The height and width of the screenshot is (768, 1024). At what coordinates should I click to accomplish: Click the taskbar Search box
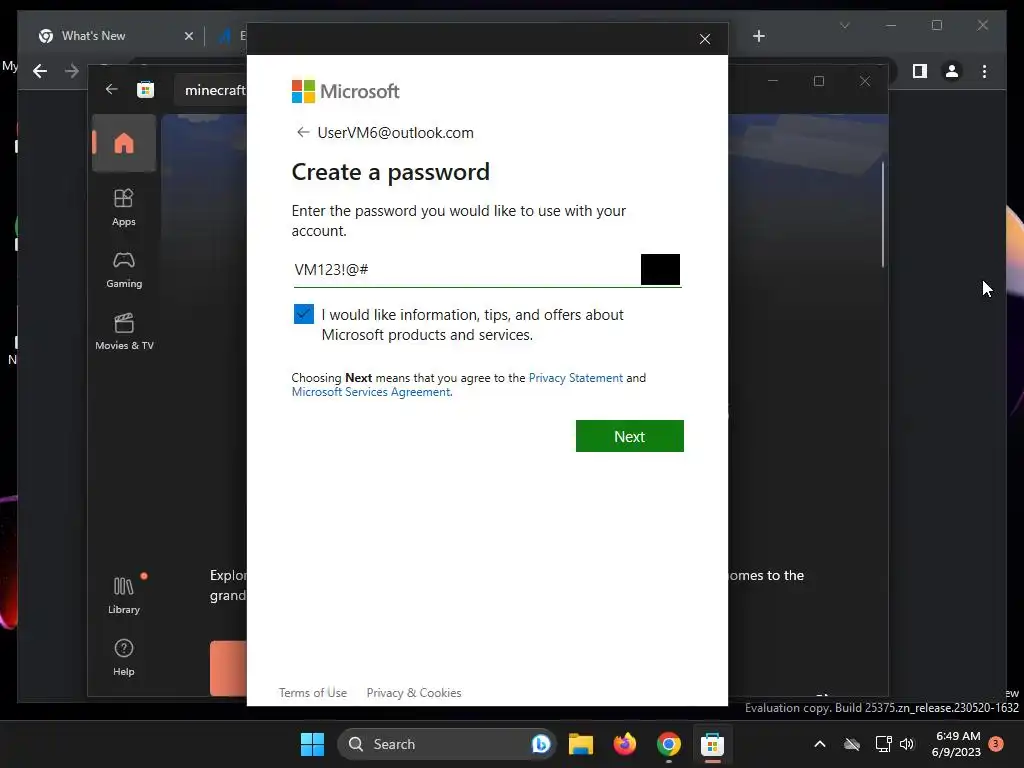(447, 744)
